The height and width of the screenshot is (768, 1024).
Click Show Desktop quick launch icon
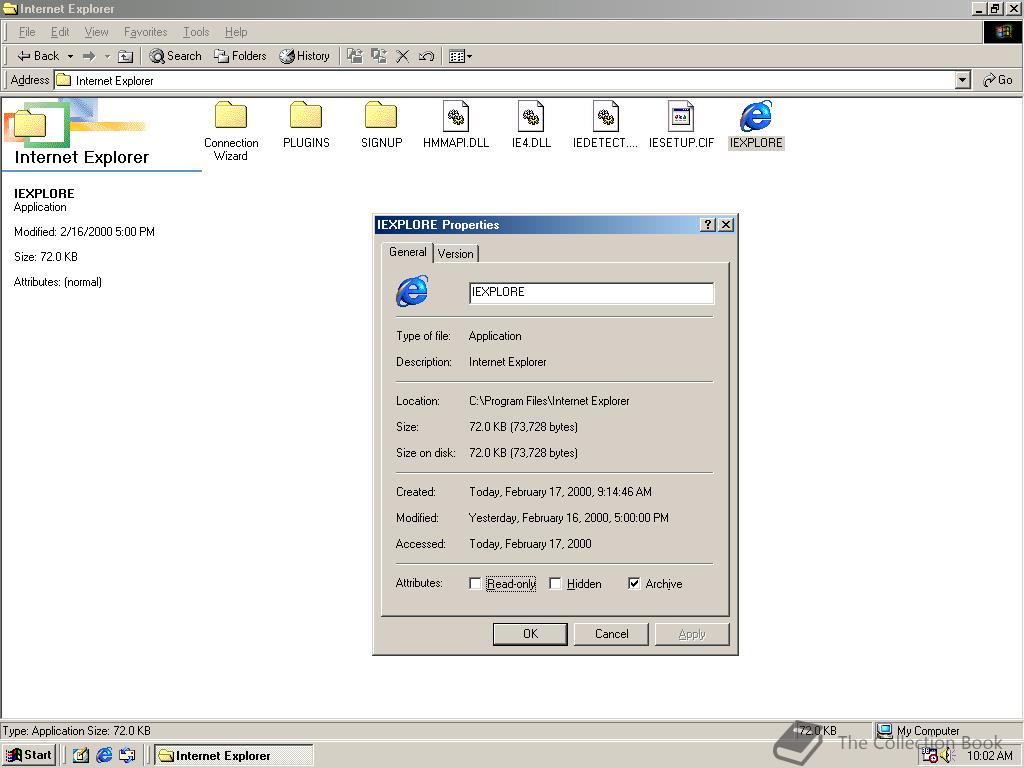tap(80, 756)
